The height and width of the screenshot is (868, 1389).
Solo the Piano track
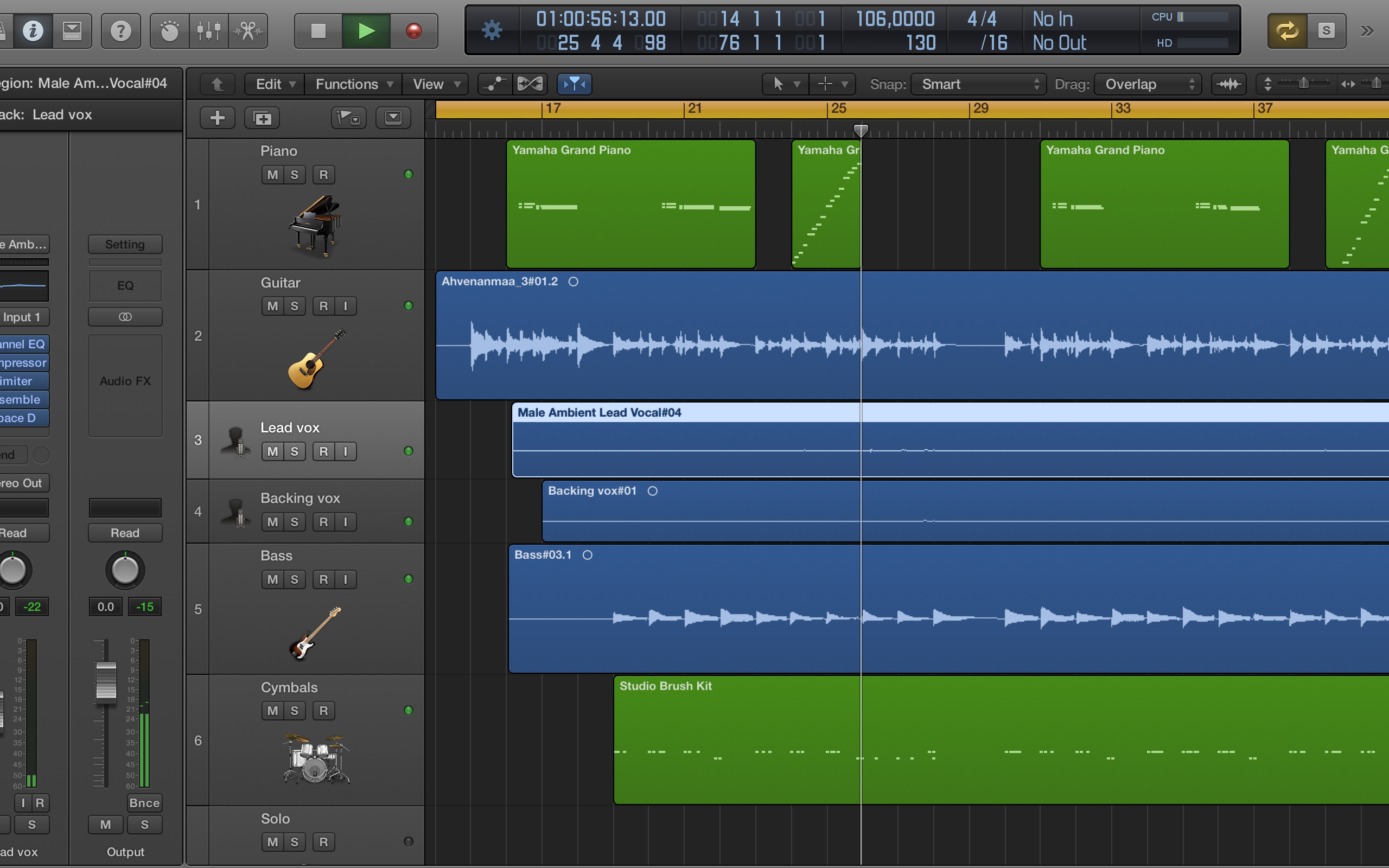(x=295, y=175)
